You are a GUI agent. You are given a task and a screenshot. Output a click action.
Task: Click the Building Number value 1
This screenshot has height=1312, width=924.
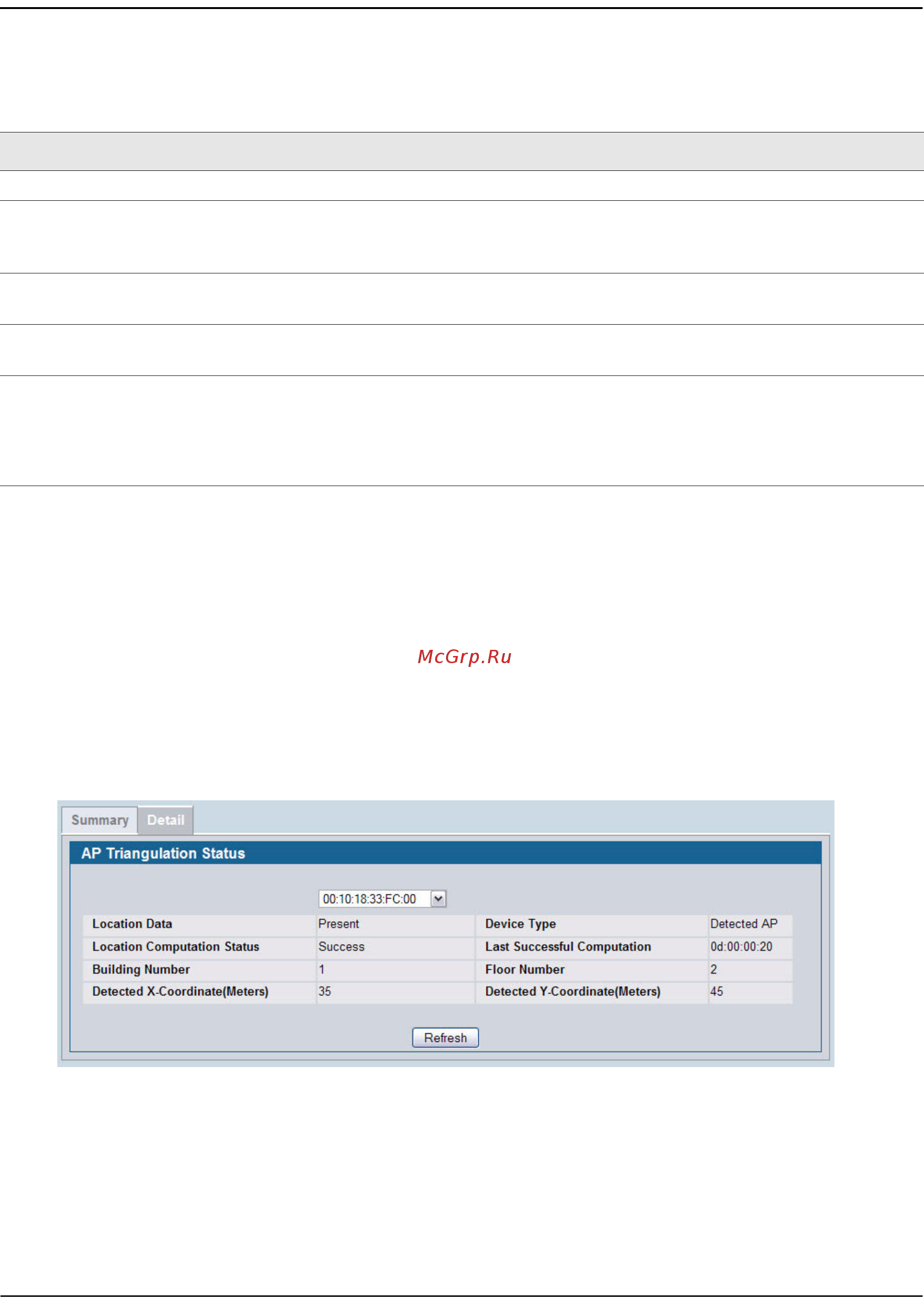[322, 969]
